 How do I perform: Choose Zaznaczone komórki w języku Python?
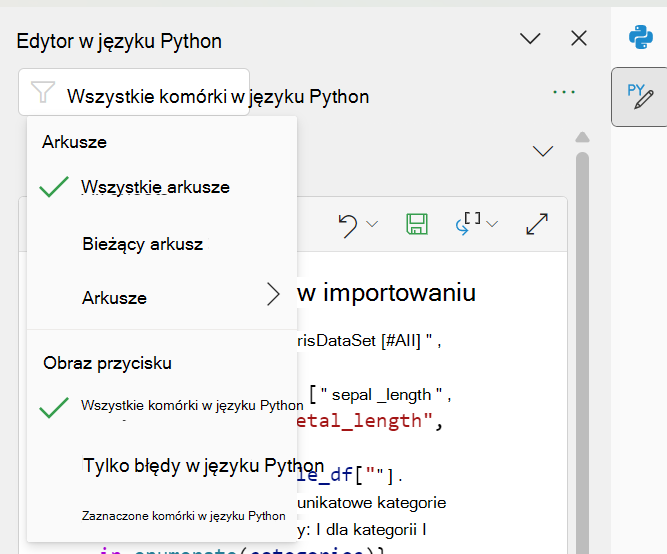pos(162,516)
